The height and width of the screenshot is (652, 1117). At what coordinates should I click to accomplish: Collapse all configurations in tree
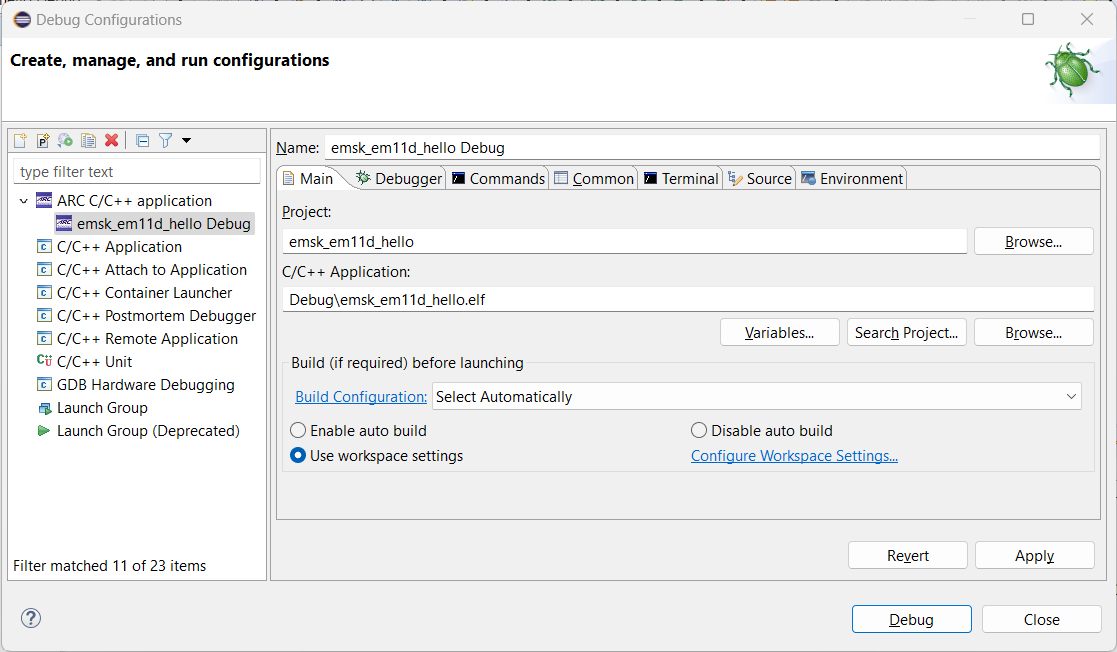point(142,140)
